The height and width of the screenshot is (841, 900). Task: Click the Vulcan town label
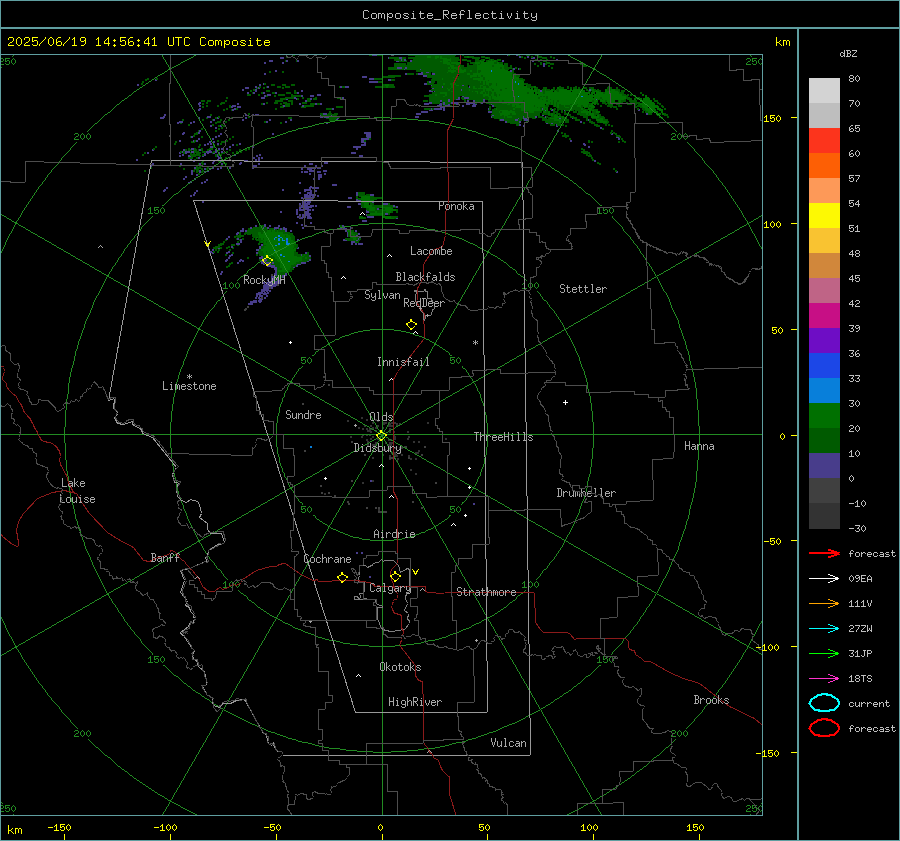click(x=508, y=743)
